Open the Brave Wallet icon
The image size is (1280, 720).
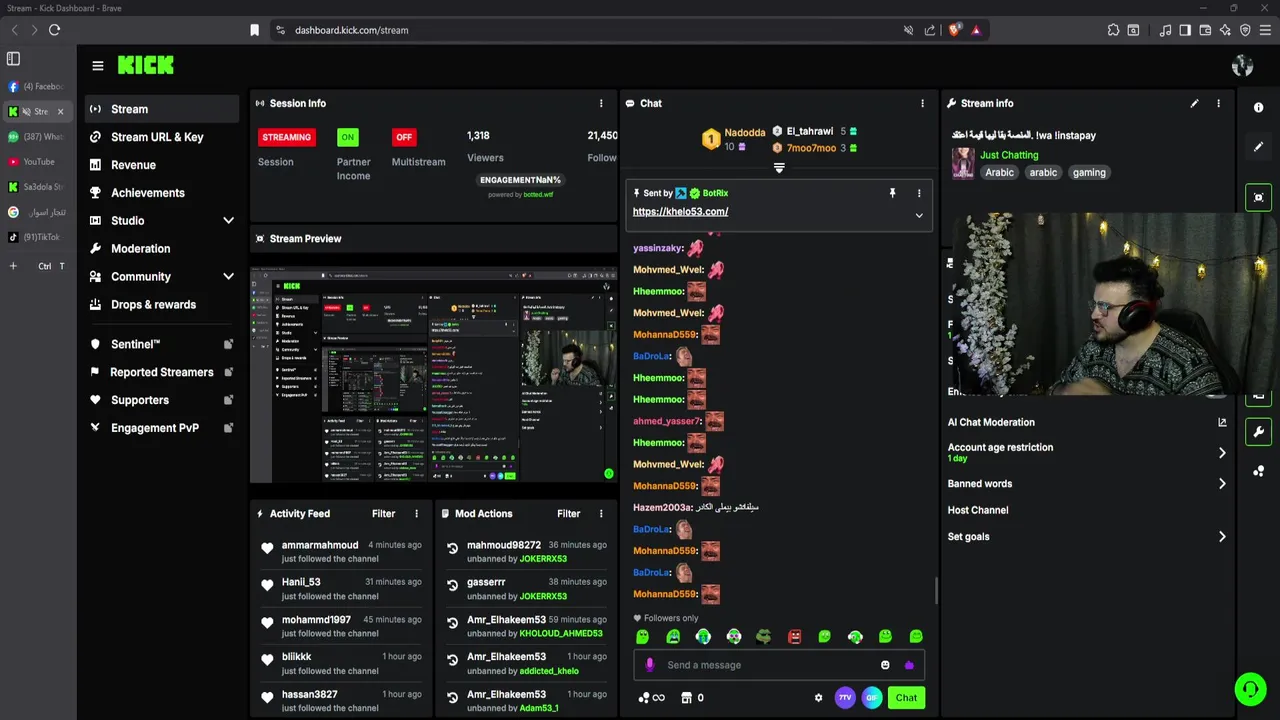point(1205,30)
